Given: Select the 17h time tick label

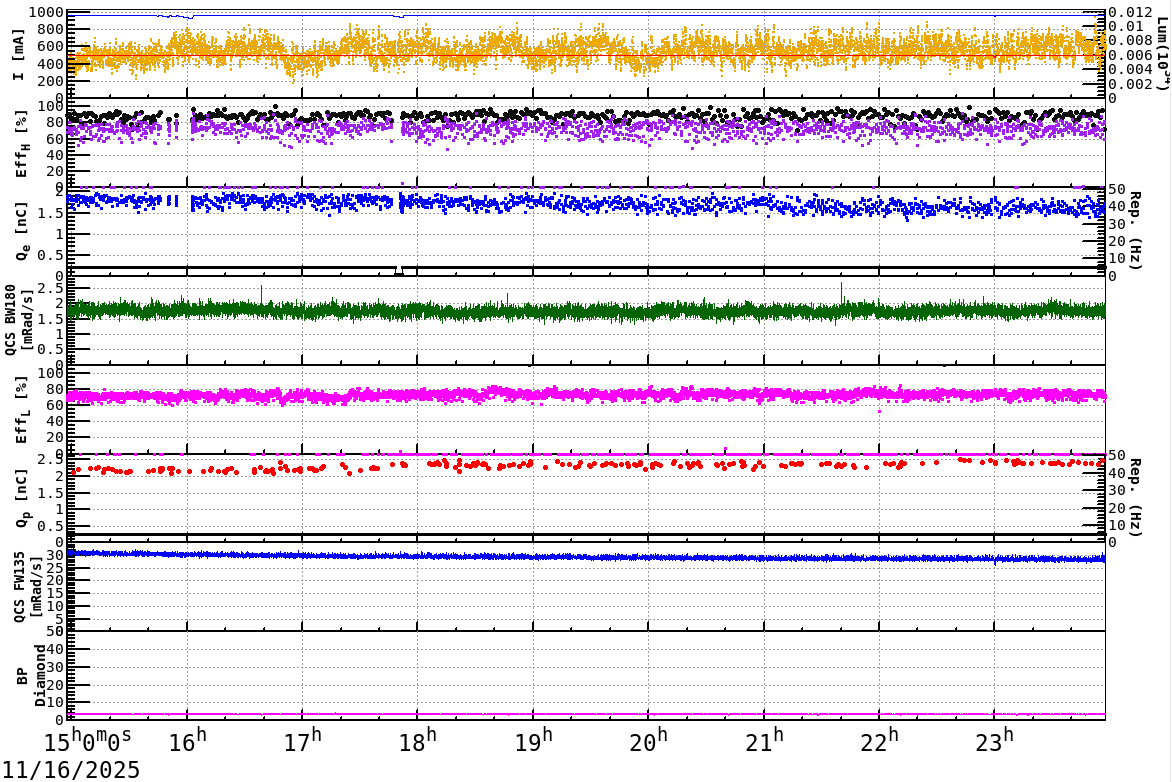Looking at the screenshot, I should (303, 740).
